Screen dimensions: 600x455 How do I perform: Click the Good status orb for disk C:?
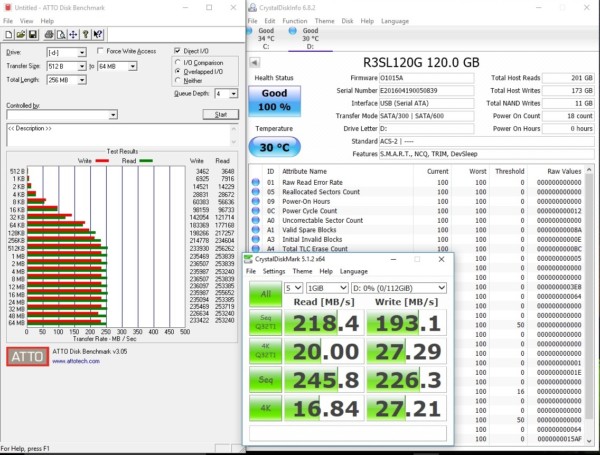[250, 31]
